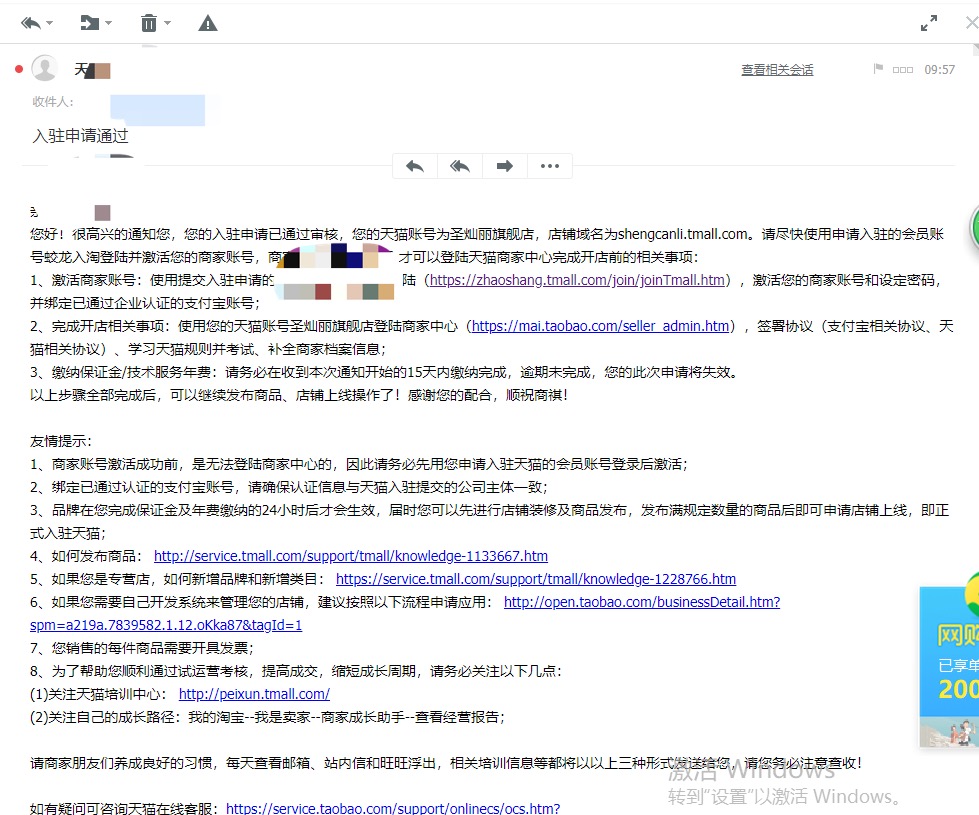This screenshot has height=815, width=979.
Task: Click the 友情提示: heading in the message
Action: (61, 441)
